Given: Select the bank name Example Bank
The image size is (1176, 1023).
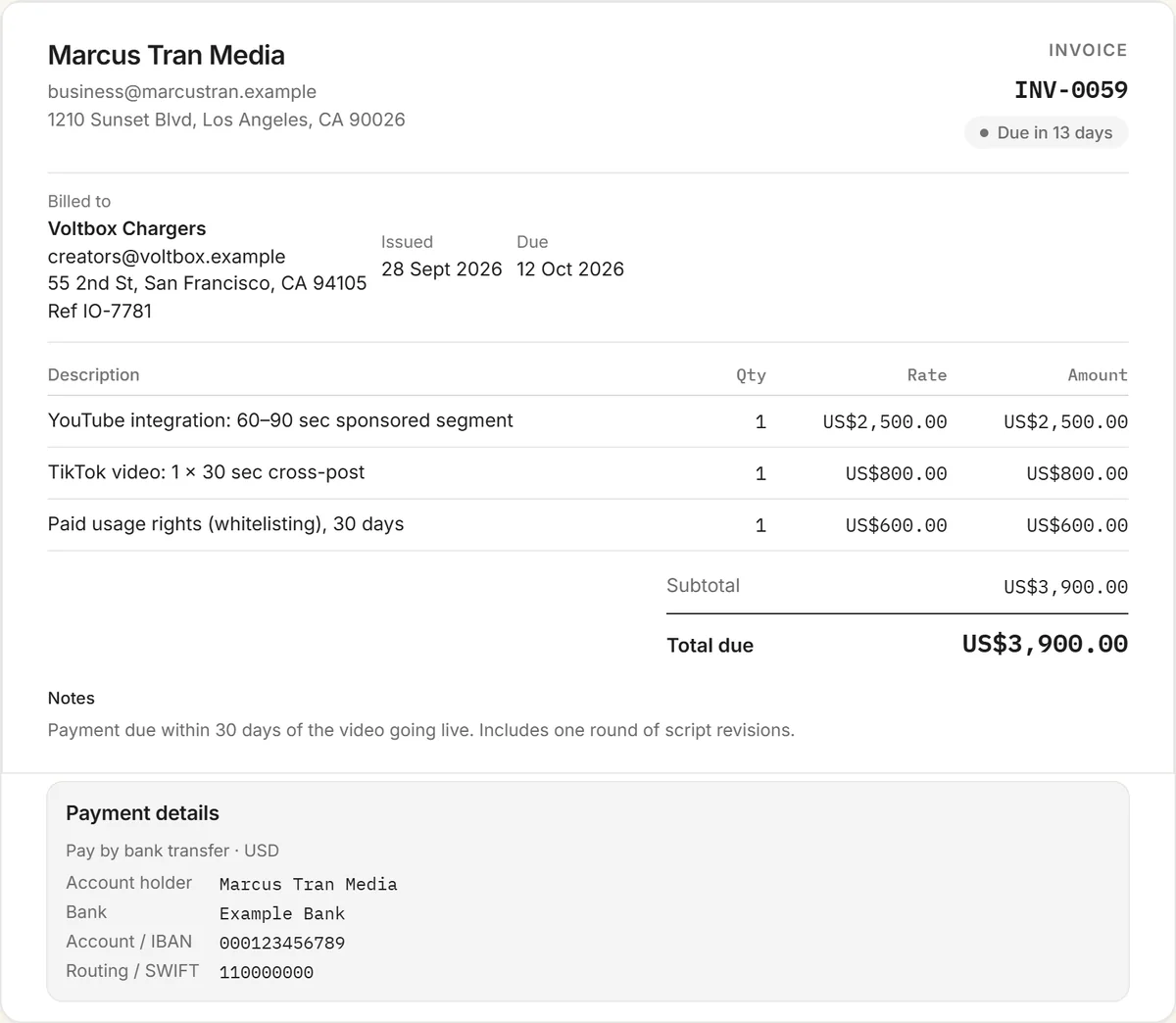Looking at the screenshot, I should tap(282, 914).
